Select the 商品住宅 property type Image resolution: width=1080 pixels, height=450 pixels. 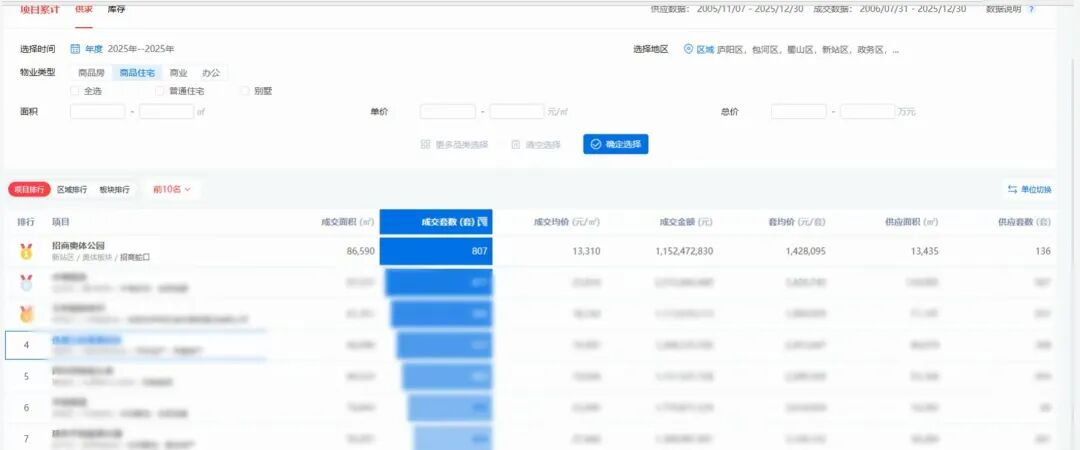click(x=137, y=72)
